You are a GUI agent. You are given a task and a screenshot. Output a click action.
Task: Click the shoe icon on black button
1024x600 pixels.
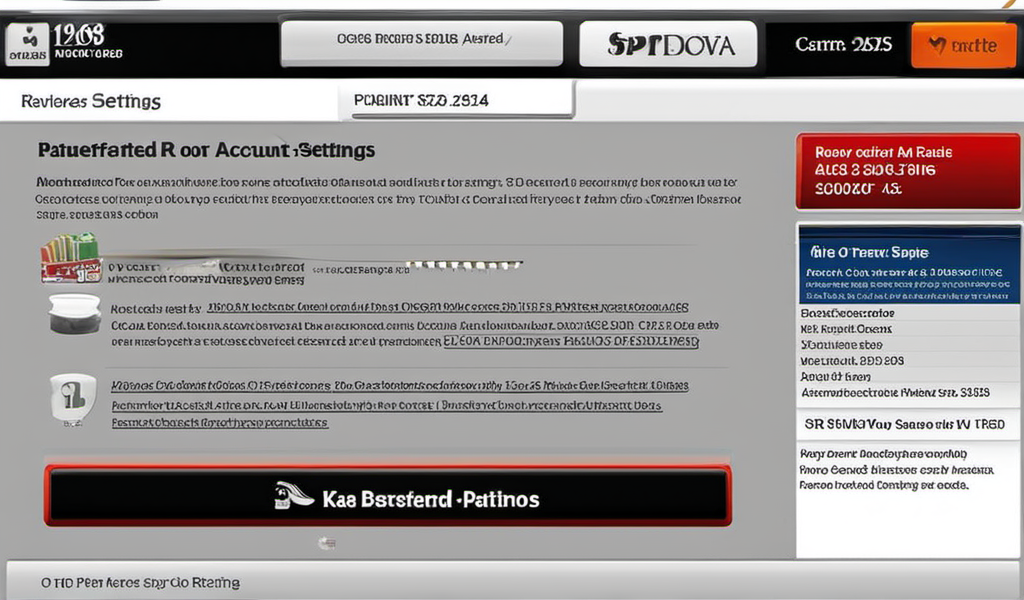[x=296, y=496]
